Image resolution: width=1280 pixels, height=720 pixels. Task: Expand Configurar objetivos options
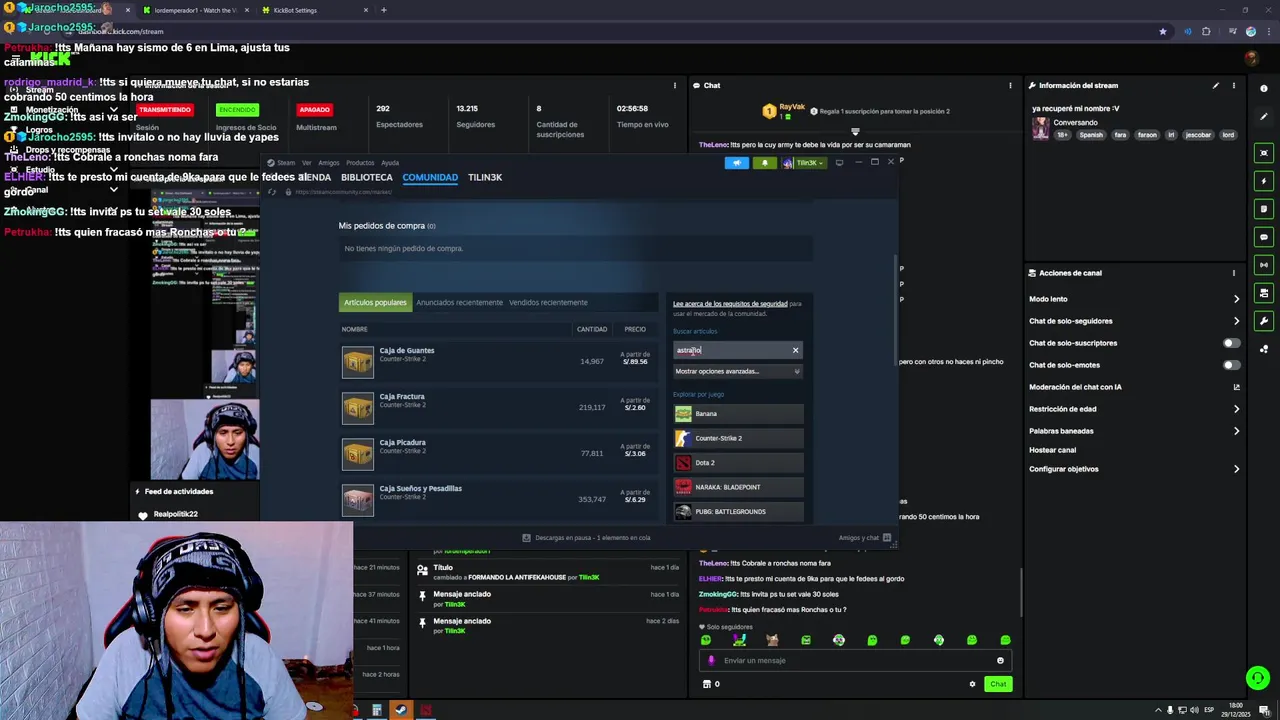coord(1236,469)
